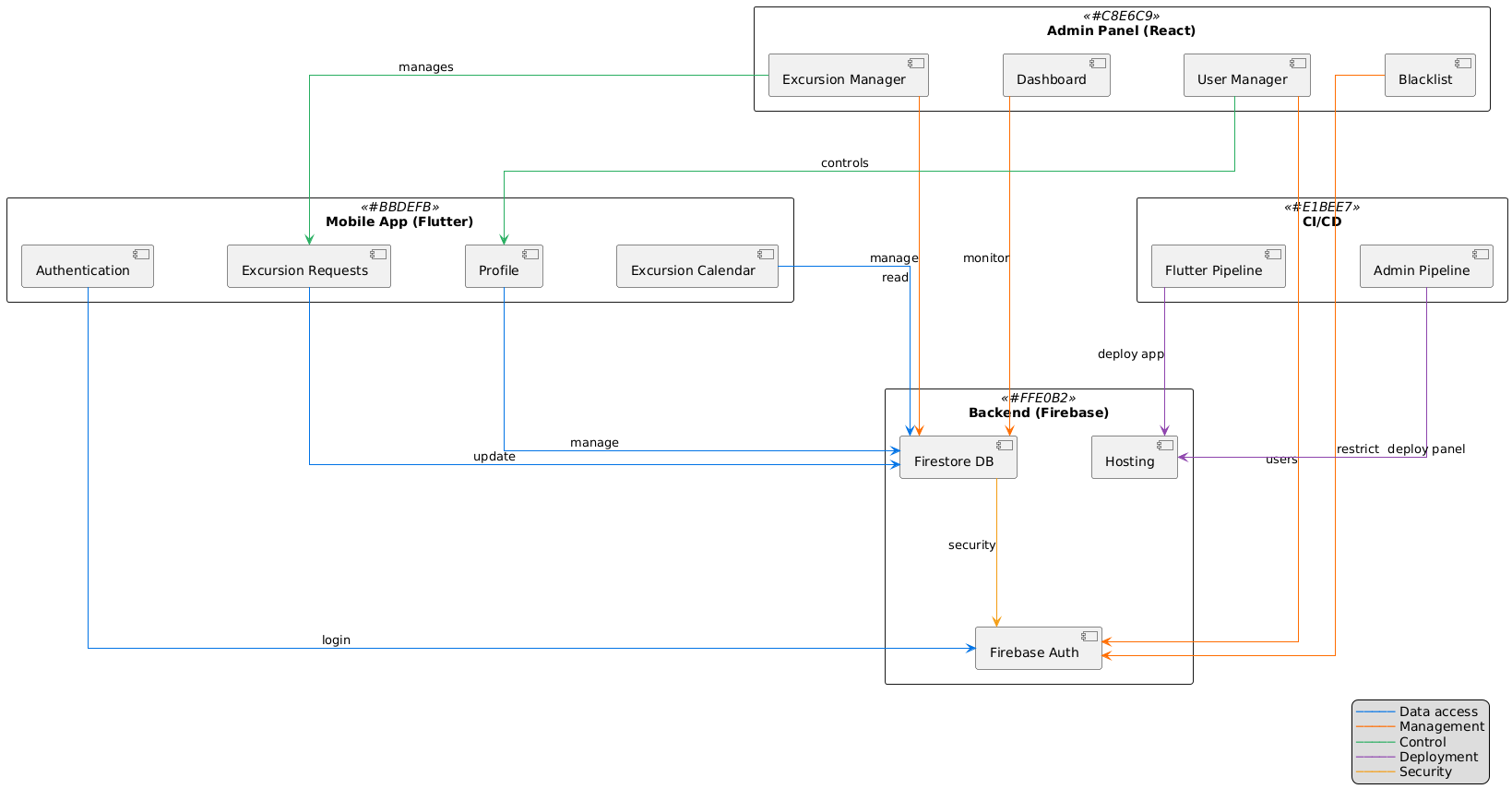Click the 'manage' label directly above 'update'
This screenshot has width=1512, height=801.
(594, 443)
